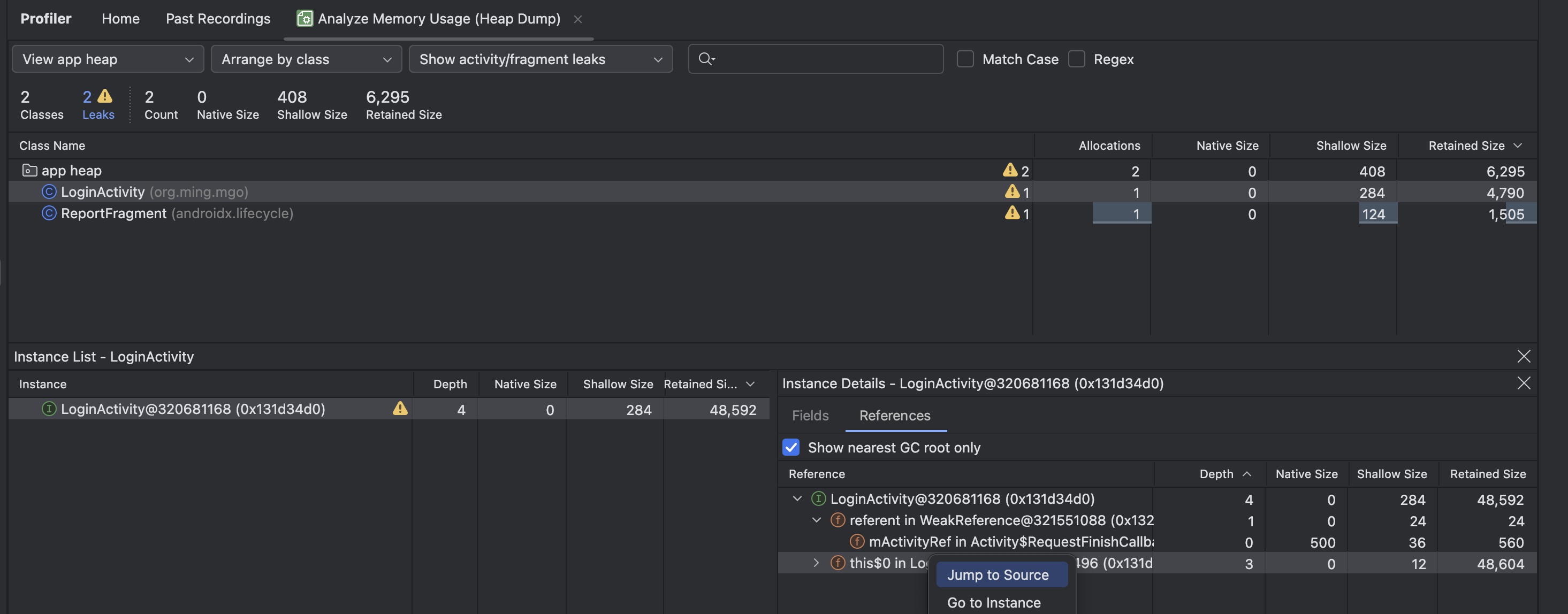Open the Past Recordings link
Screen dimensions: 1568x614
coord(218,18)
